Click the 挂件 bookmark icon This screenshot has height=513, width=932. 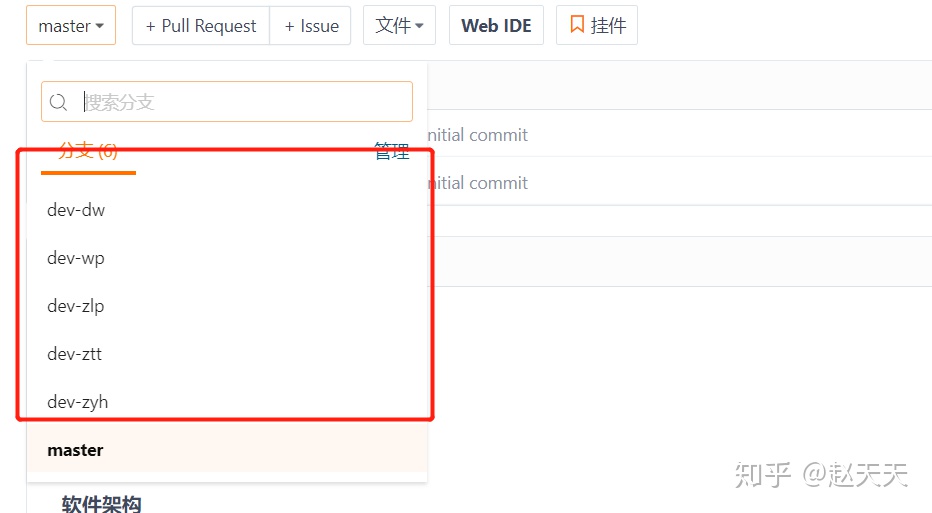577,25
